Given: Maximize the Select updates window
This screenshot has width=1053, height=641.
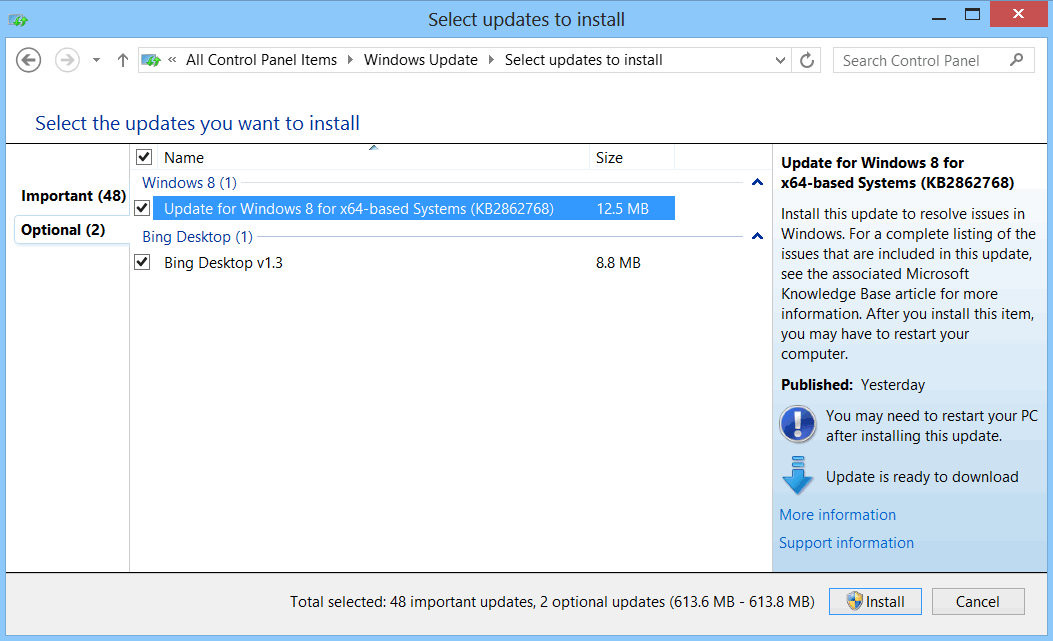Looking at the screenshot, I should (x=972, y=15).
